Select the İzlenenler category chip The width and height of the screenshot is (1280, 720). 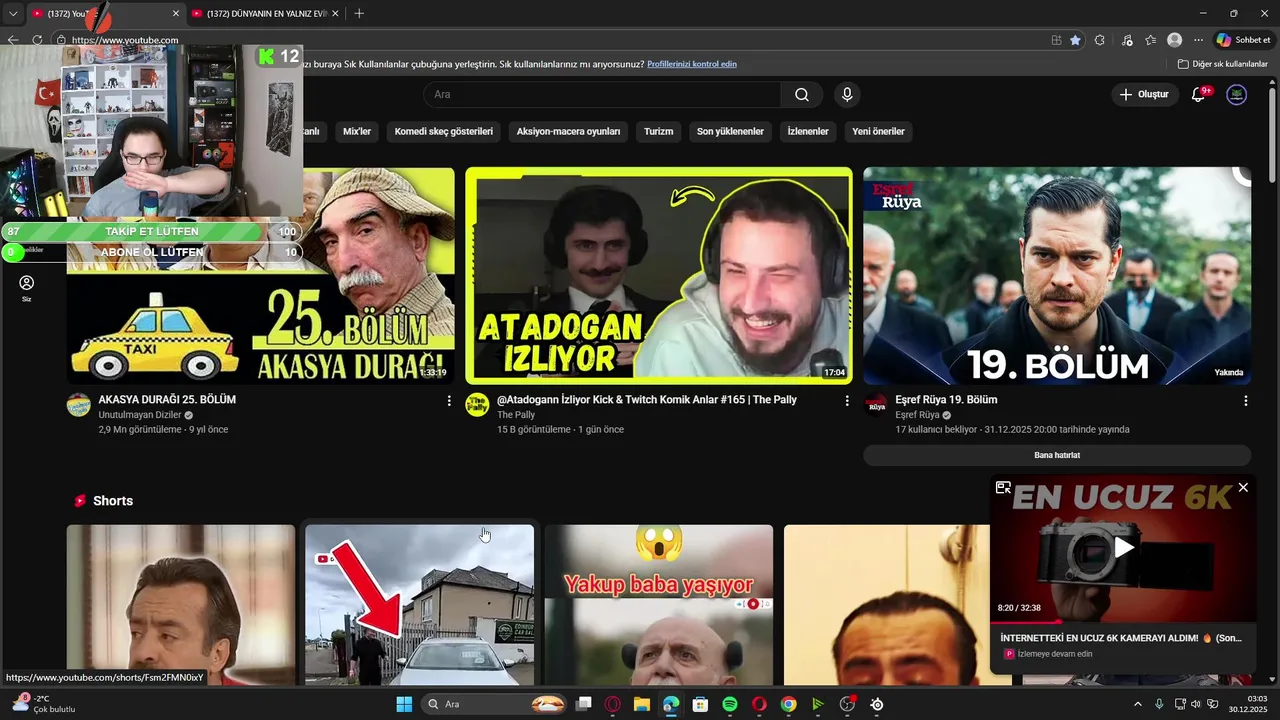tap(808, 131)
